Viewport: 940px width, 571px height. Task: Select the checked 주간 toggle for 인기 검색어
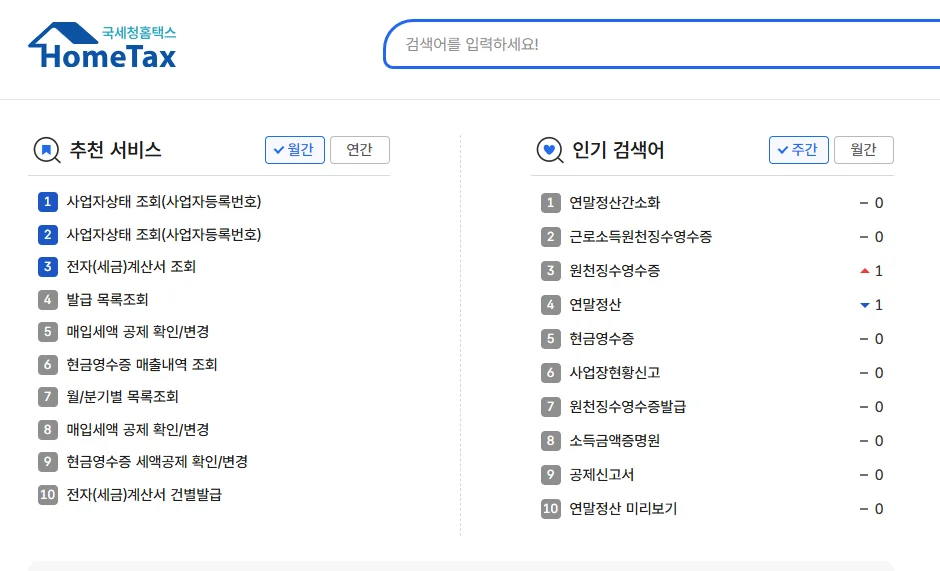(x=799, y=150)
